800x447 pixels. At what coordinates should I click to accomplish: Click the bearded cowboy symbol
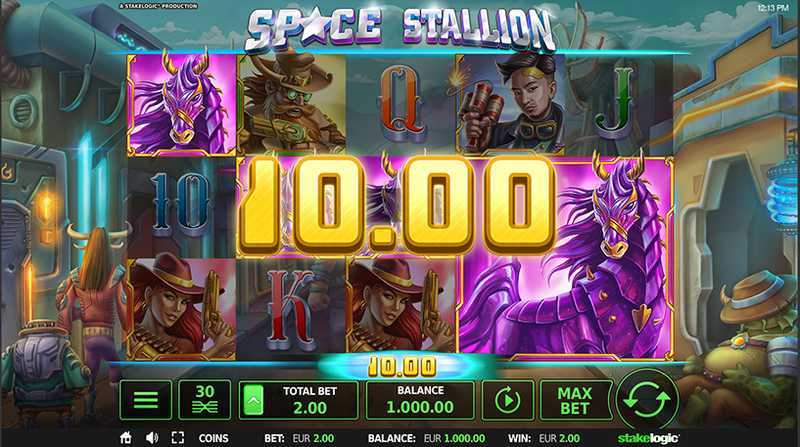click(291, 105)
